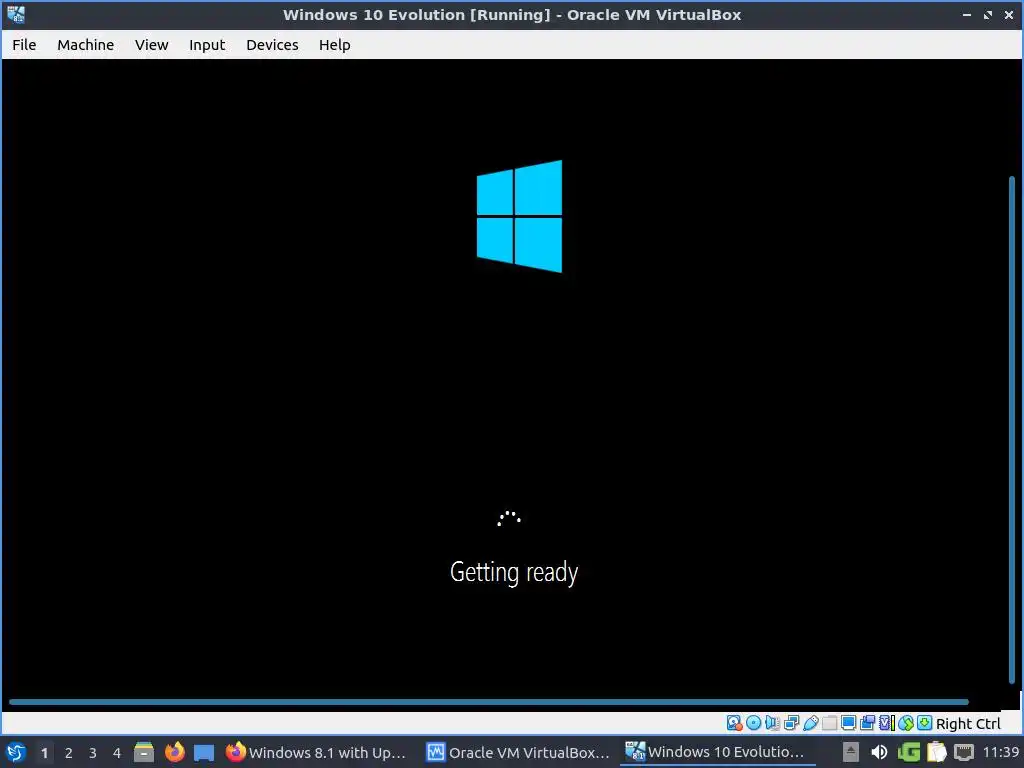Click the horizontal scrollbar of VM view
This screenshot has height=768, width=1024.
point(488,702)
